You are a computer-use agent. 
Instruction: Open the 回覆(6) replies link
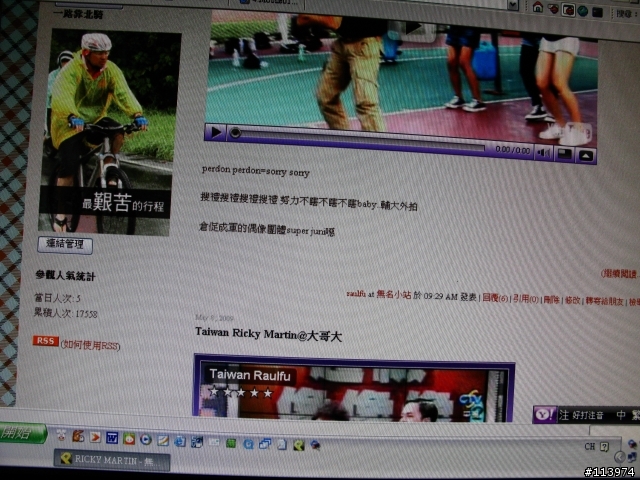click(495, 298)
